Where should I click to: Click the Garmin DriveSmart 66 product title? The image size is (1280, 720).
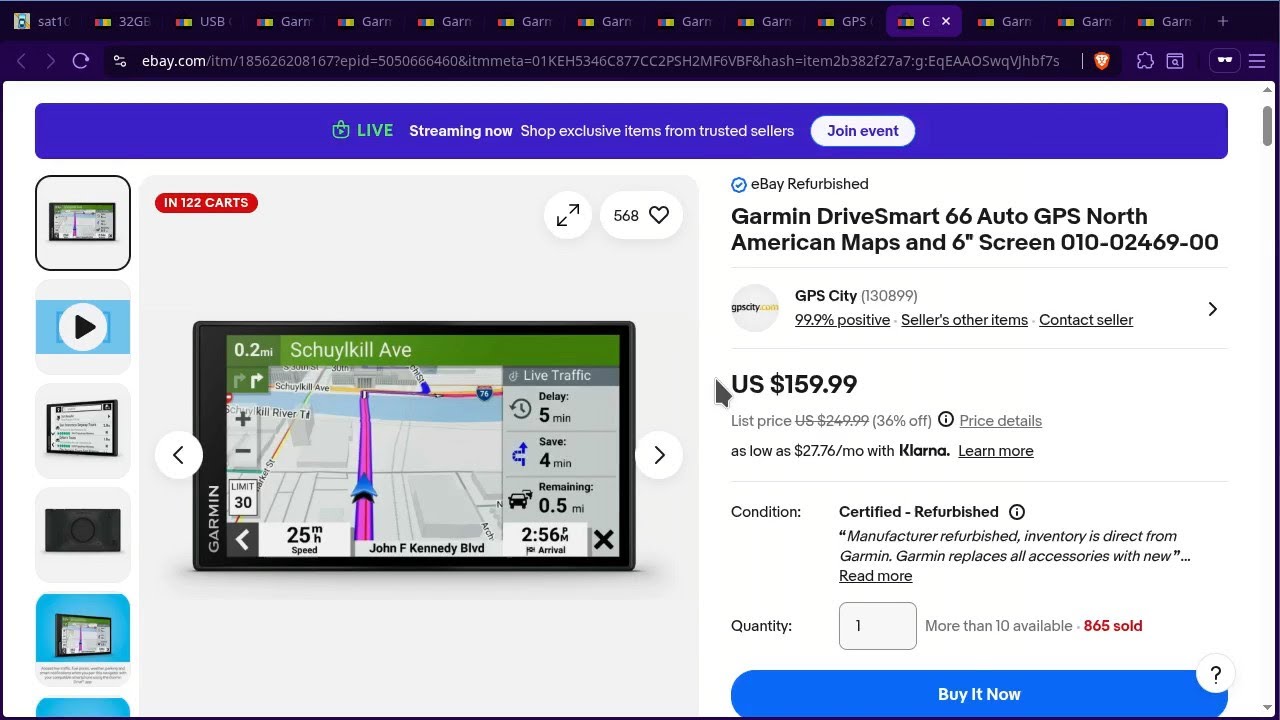coord(975,229)
